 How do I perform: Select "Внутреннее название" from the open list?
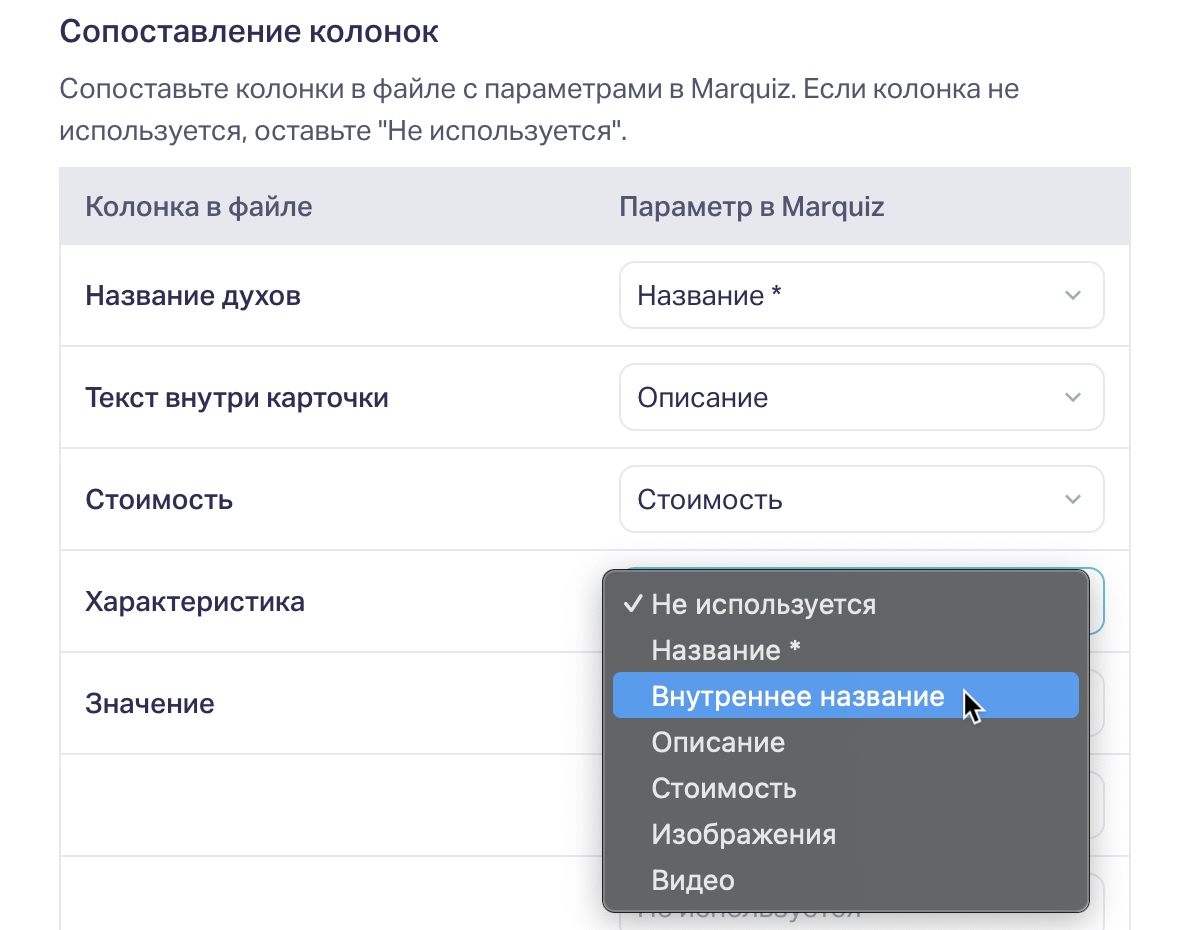pyautogui.click(x=797, y=697)
